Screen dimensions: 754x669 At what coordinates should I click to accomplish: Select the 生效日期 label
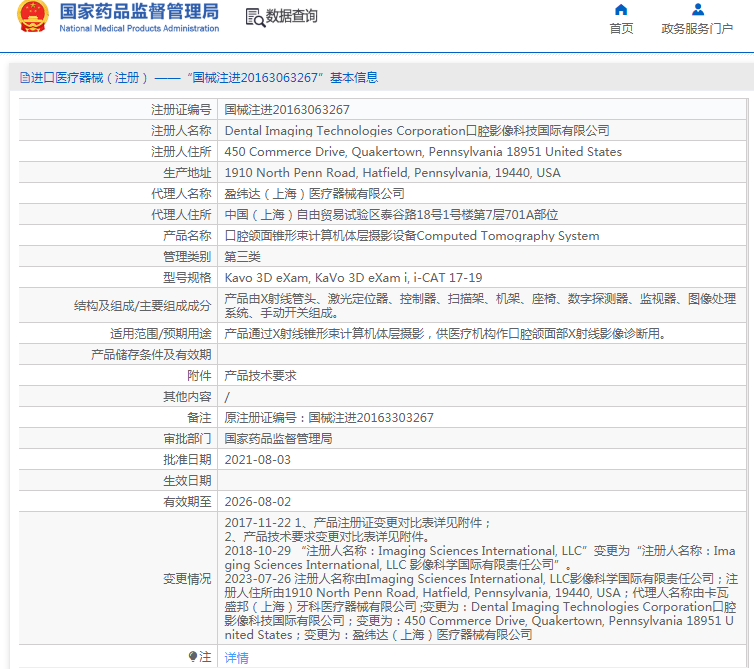click(187, 480)
